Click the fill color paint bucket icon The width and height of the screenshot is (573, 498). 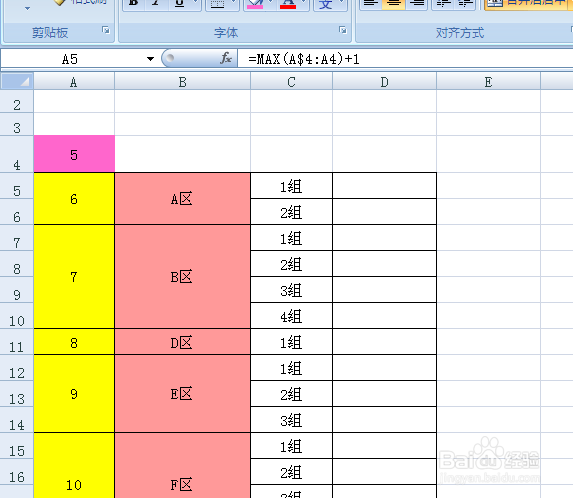255,4
